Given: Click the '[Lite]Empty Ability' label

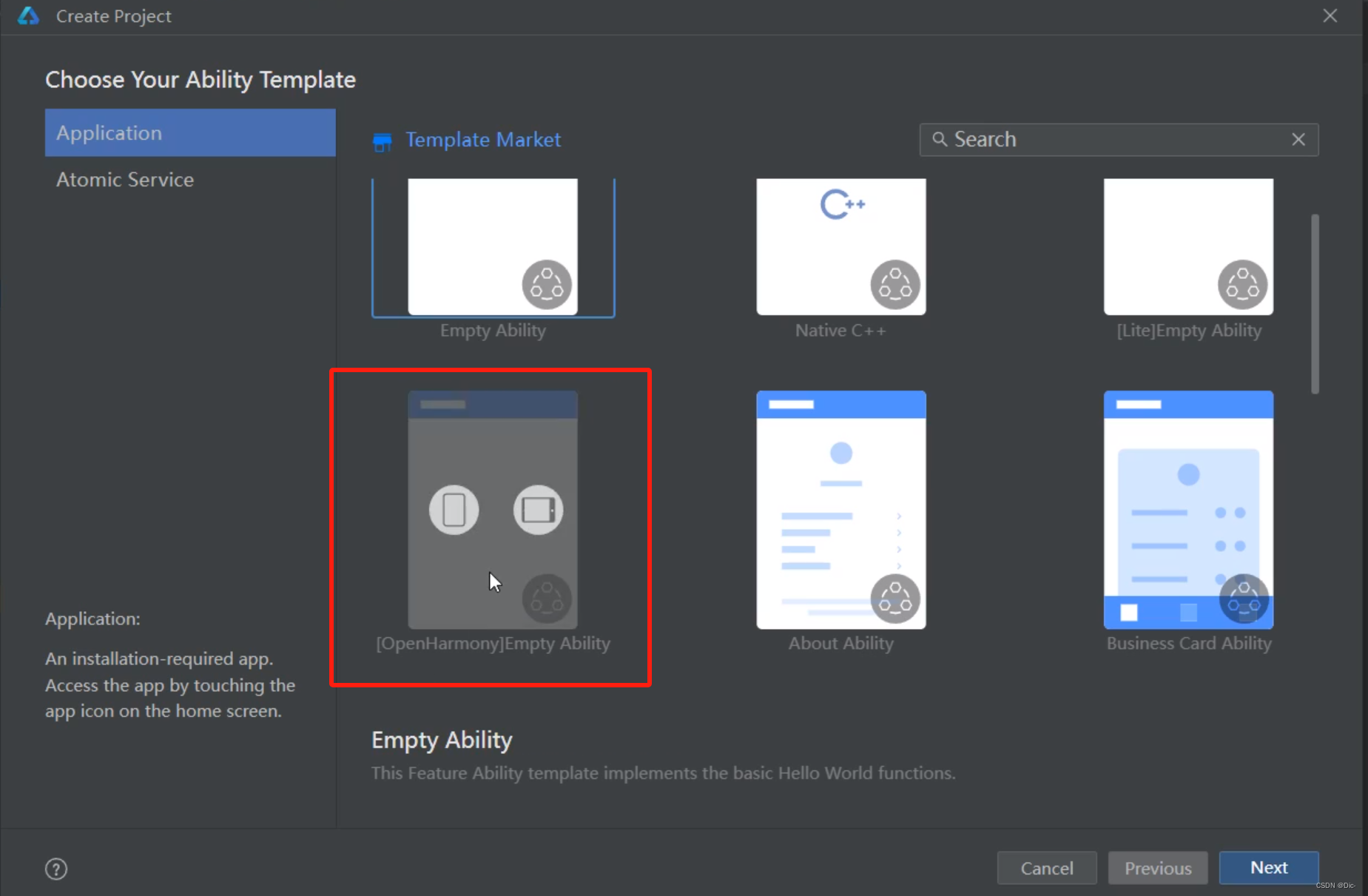Looking at the screenshot, I should point(1189,331).
